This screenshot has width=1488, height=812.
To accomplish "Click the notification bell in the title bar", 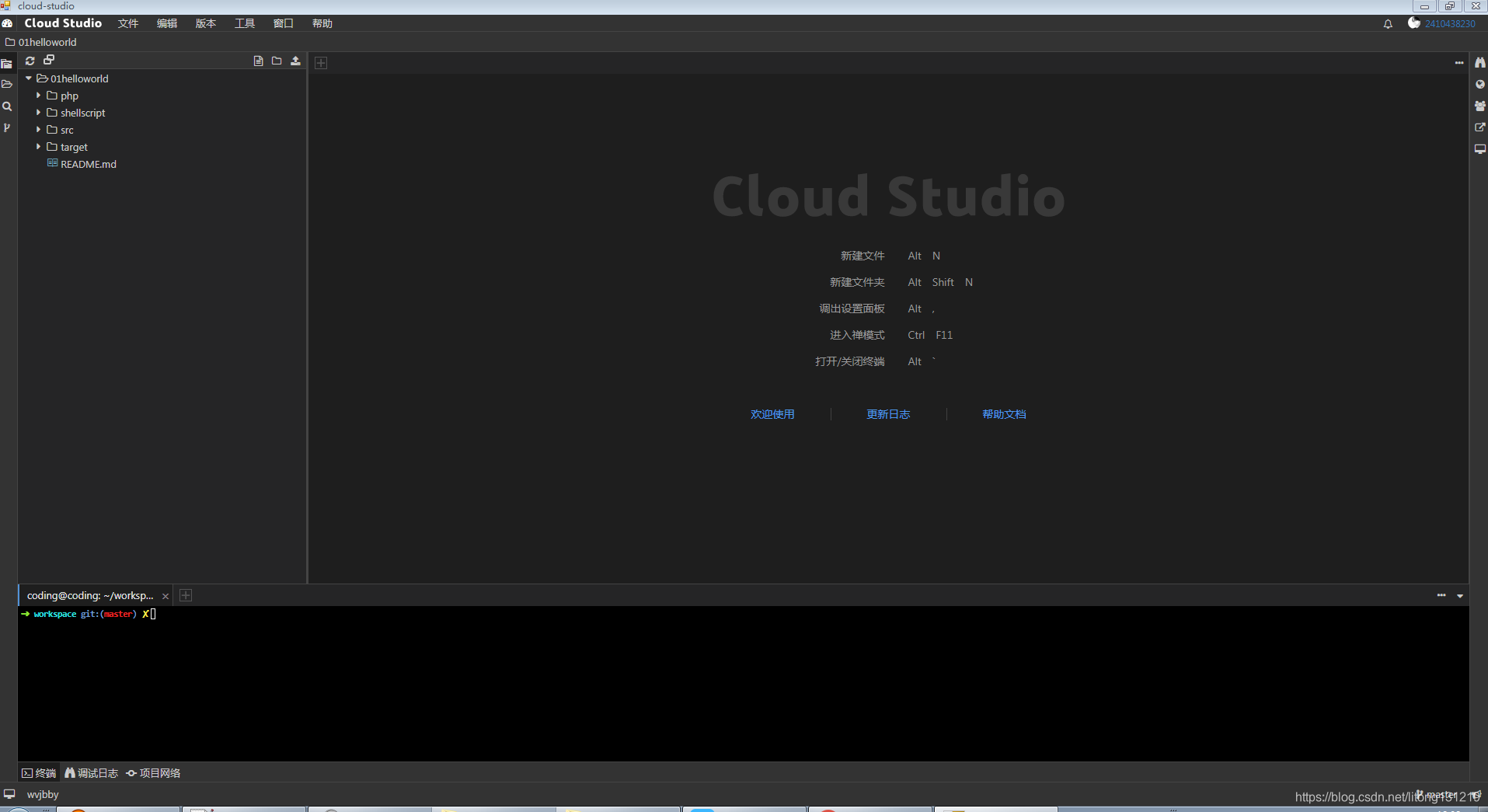I will coord(1388,23).
